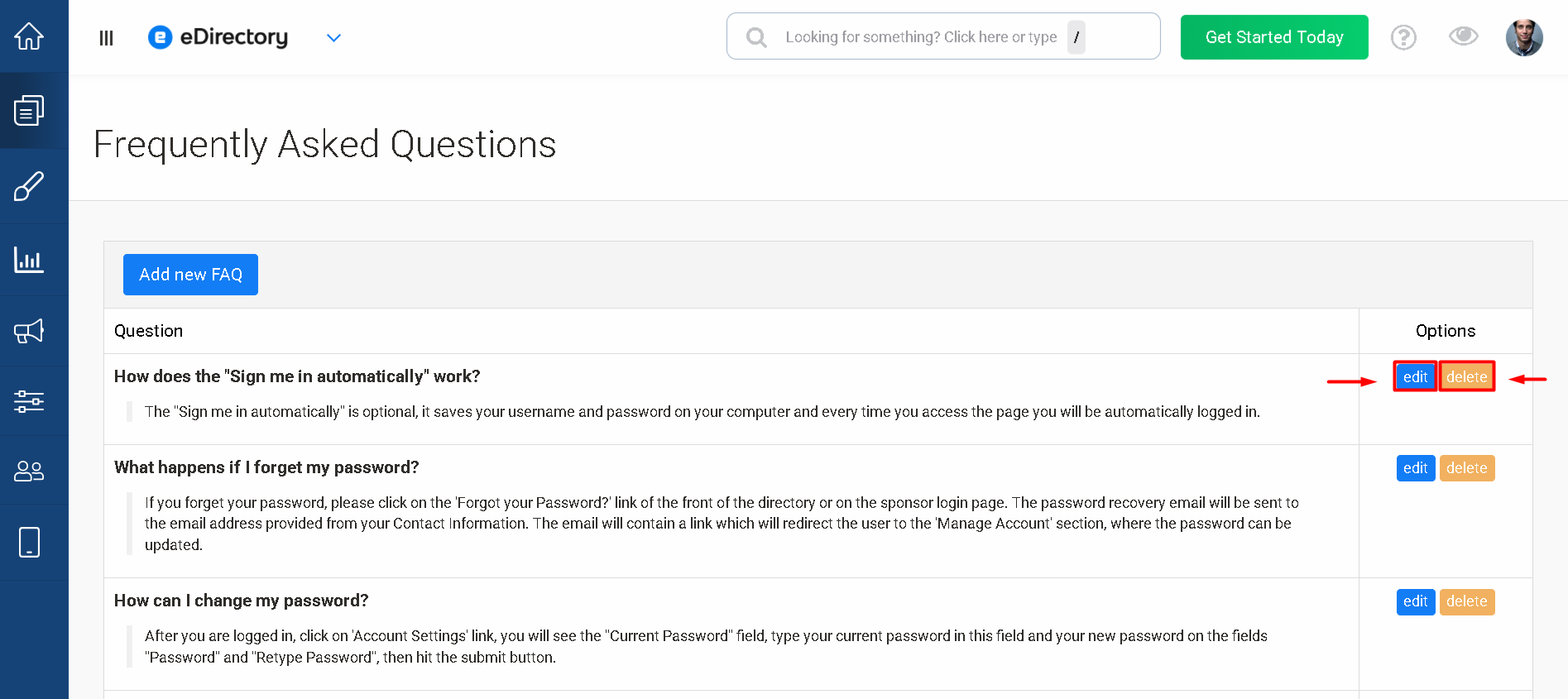This screenshot has width=1568, height=699.
Task: Open the user profile avatar menu
Action: point(1524,37)
